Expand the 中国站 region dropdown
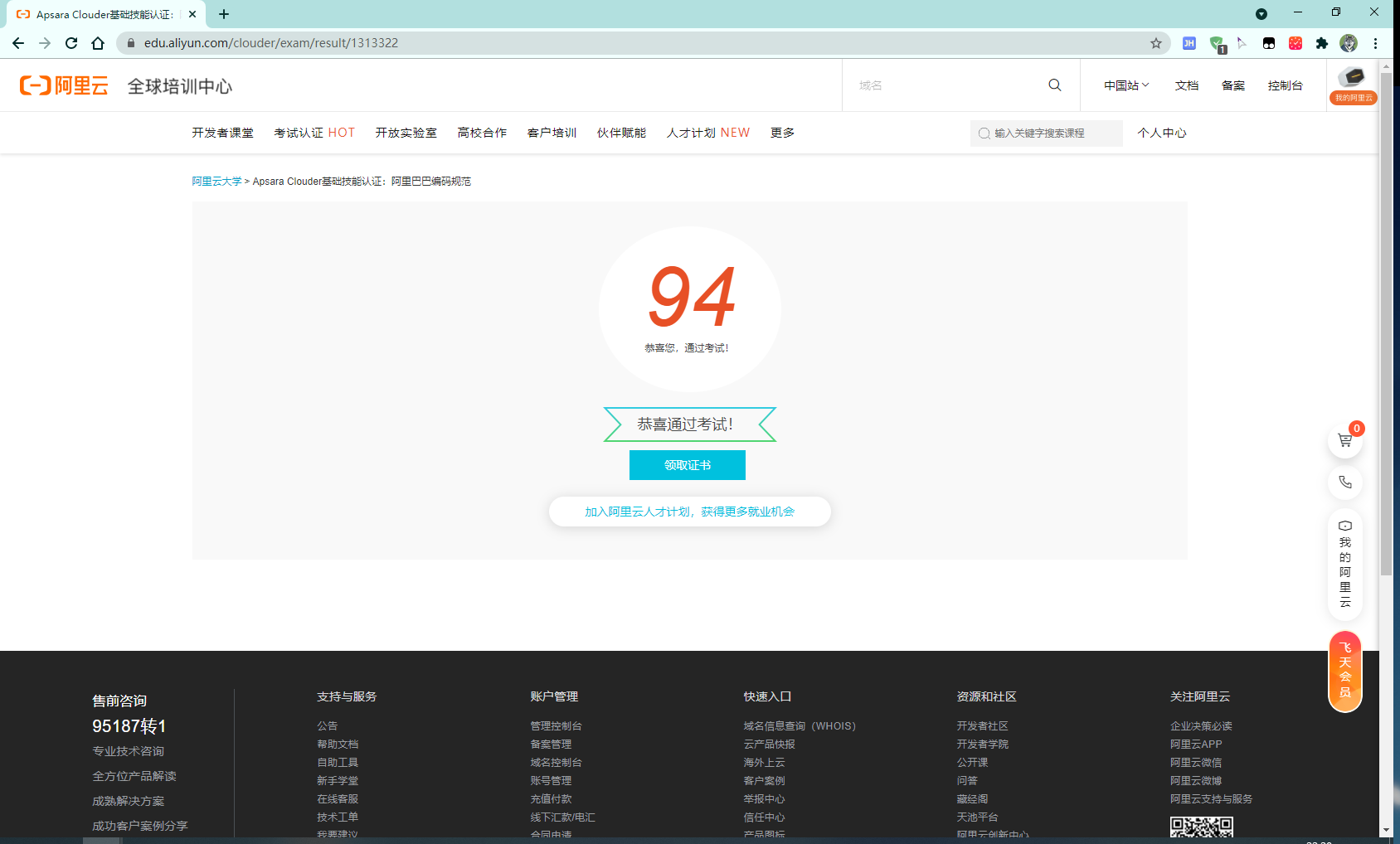Screen dimensions: 1400x844 pos(1126,85)
